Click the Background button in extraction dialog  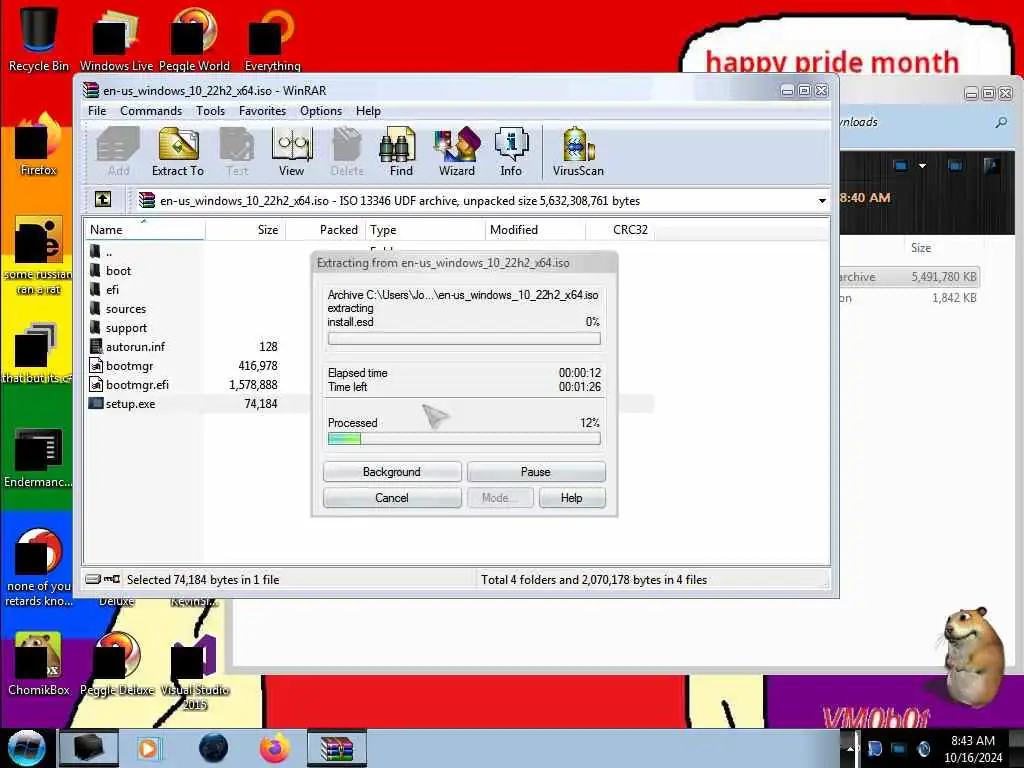(392, 472)
